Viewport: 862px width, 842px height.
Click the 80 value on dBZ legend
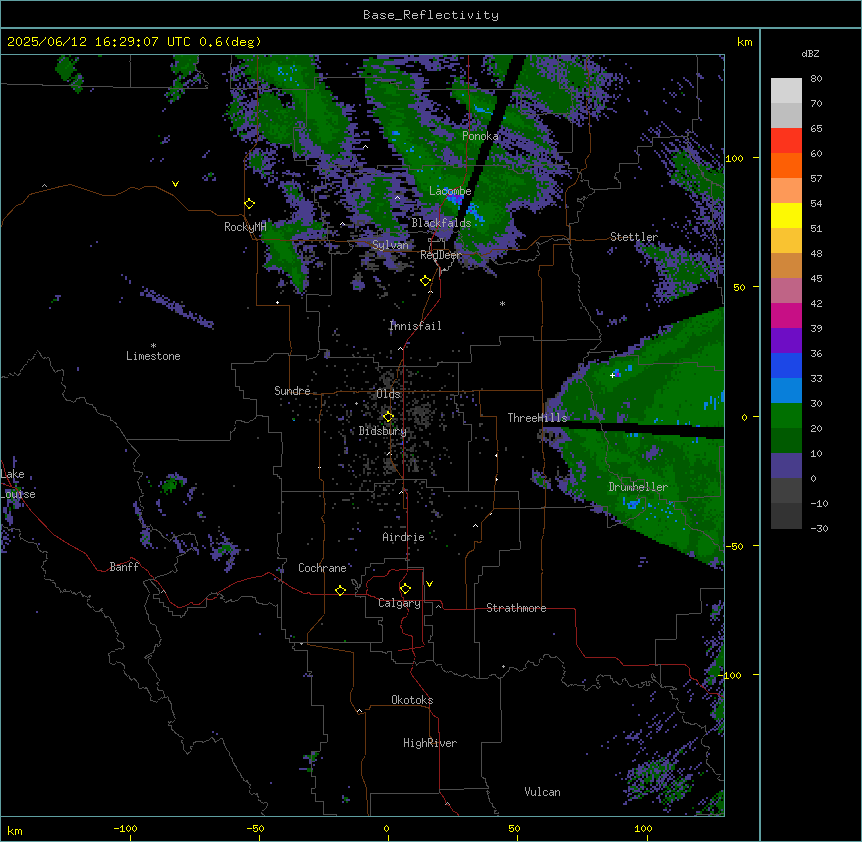816,79
